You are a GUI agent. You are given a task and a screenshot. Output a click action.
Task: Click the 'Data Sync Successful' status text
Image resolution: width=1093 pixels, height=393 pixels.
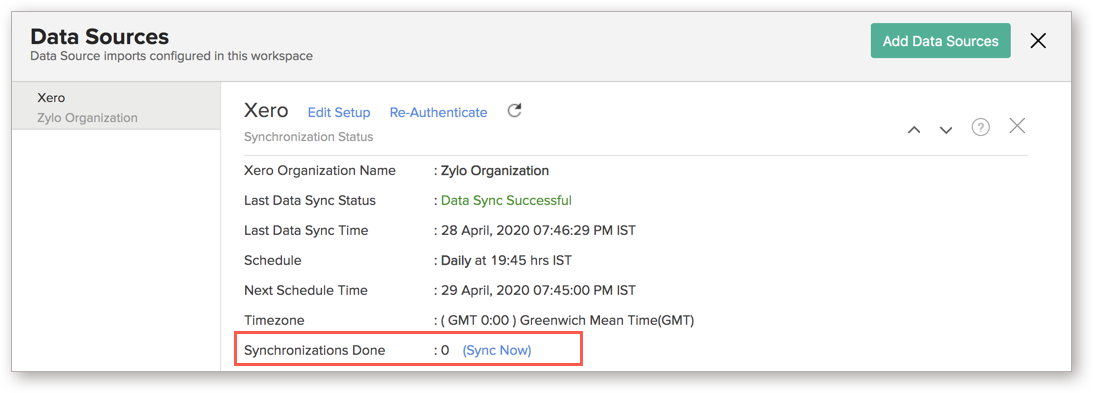point(506,201)
